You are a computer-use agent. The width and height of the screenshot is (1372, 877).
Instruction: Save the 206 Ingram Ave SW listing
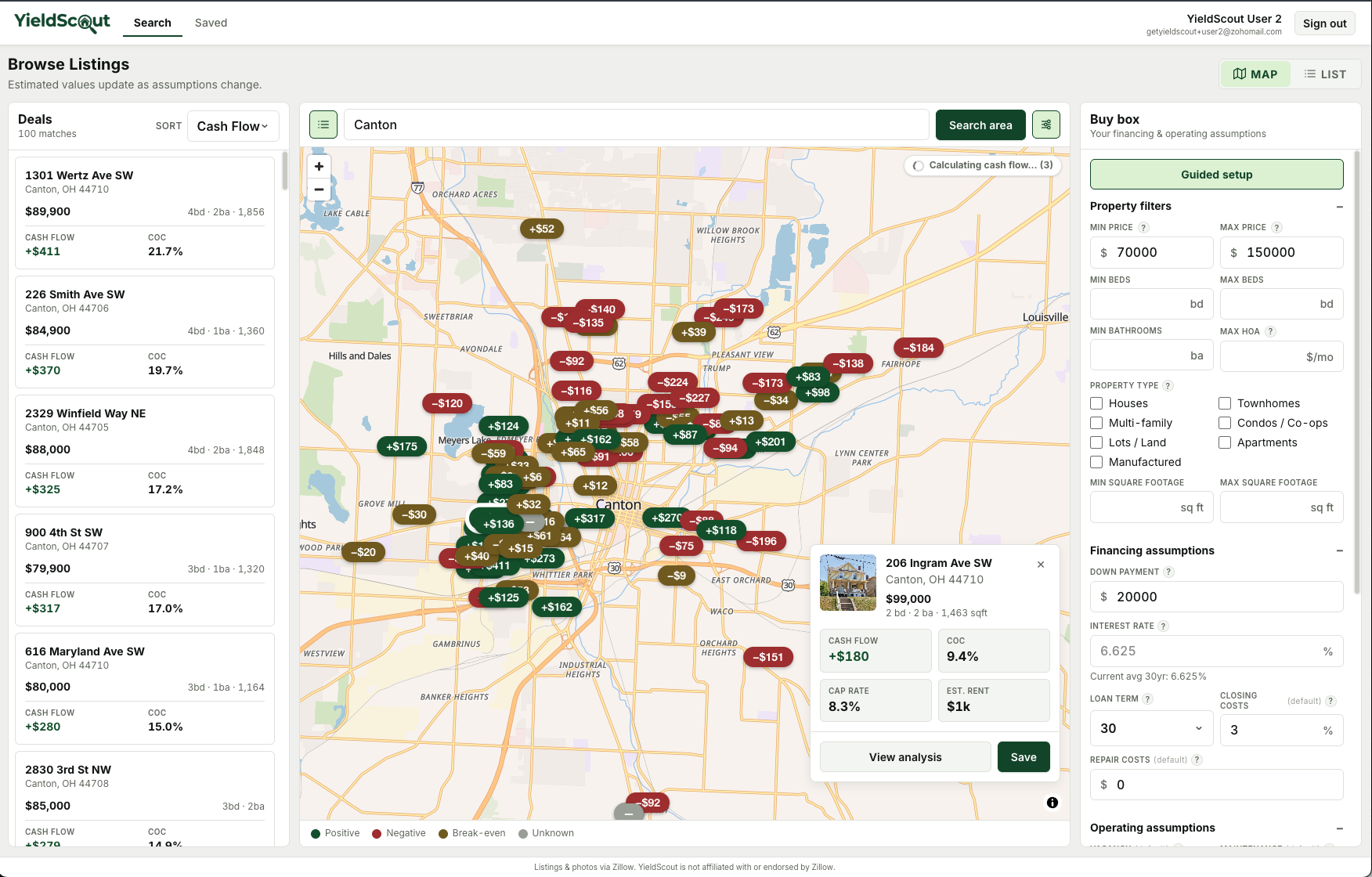(x=1024, y=757)
